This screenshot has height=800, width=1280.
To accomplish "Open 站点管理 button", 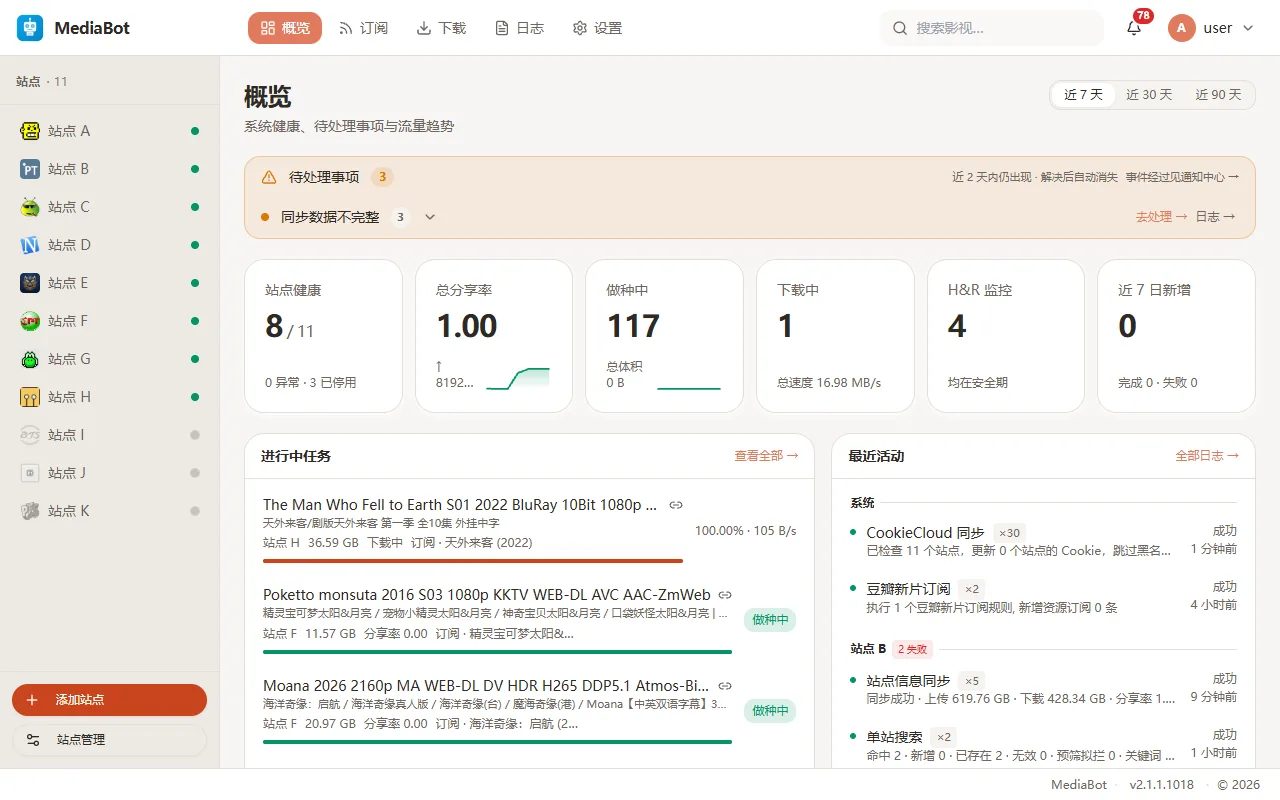I will point(109,740).
